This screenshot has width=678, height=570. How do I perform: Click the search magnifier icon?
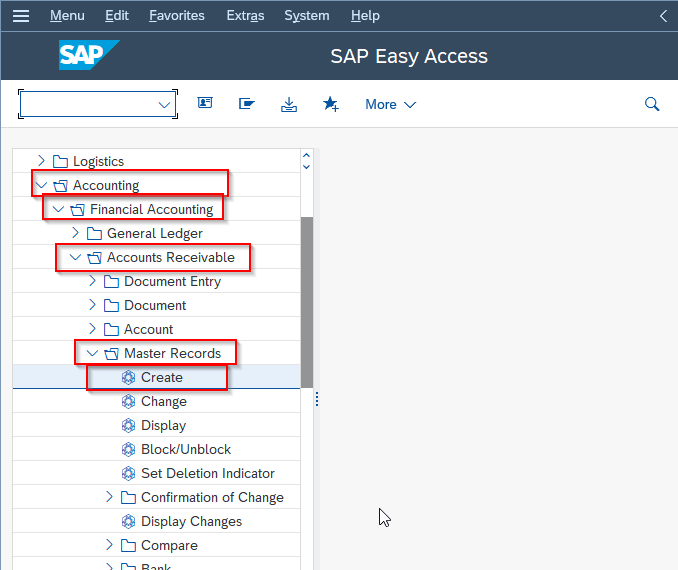(652, 104)
